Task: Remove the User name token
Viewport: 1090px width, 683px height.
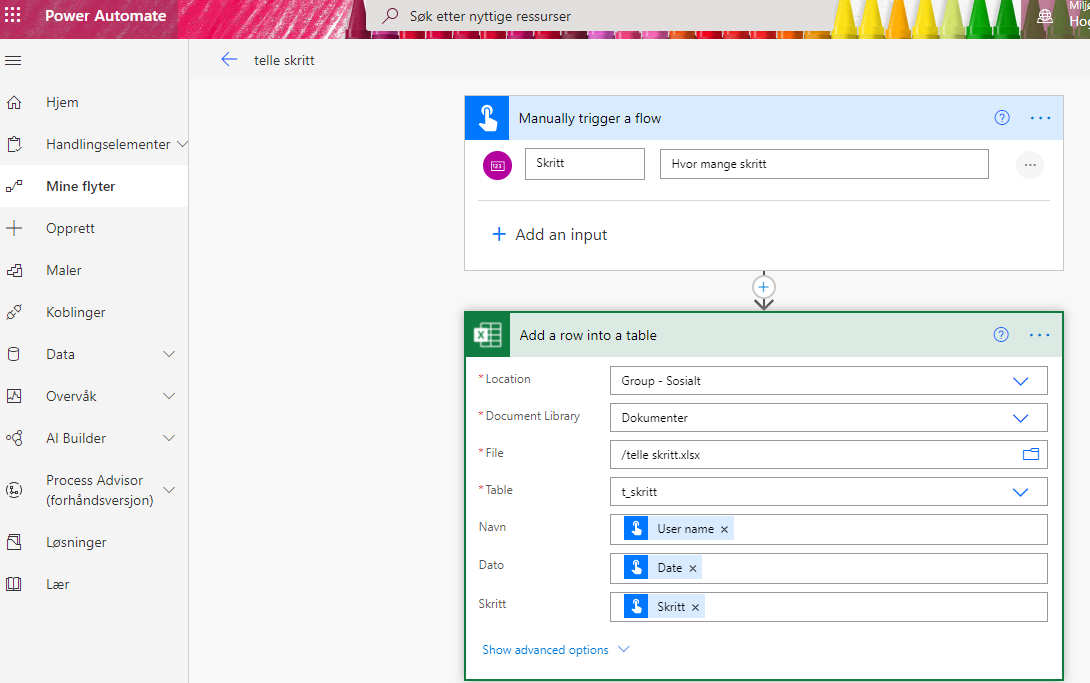Action: (724, 529)
